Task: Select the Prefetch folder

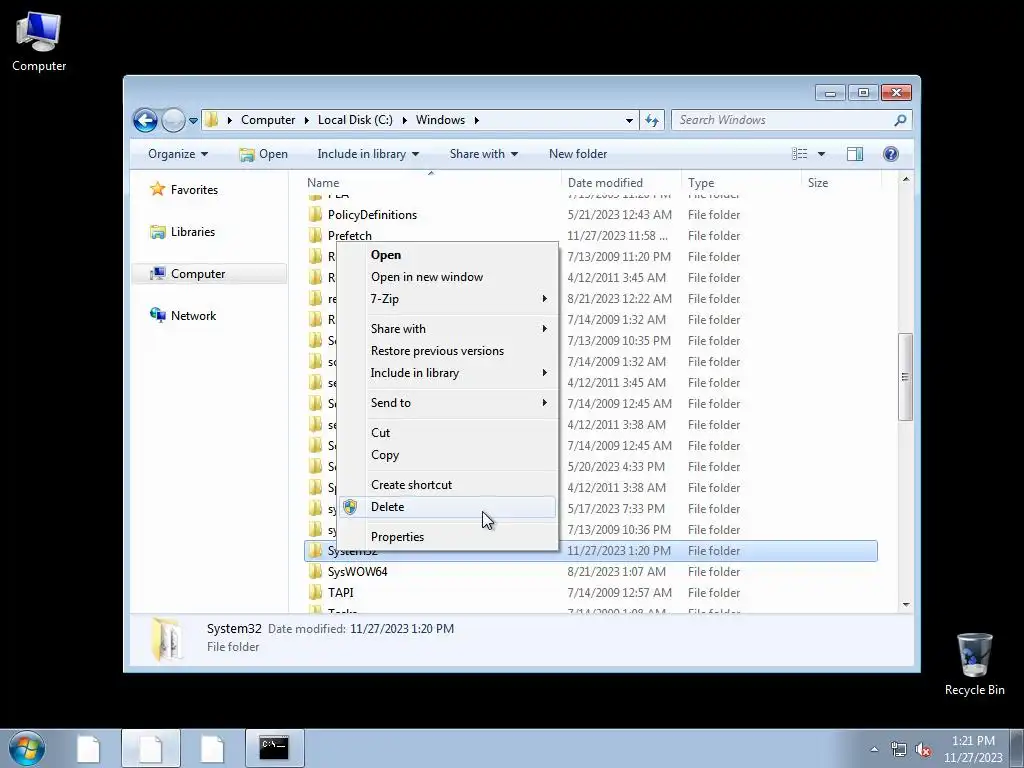Action: pyautogui.click(x=349, y=236)
